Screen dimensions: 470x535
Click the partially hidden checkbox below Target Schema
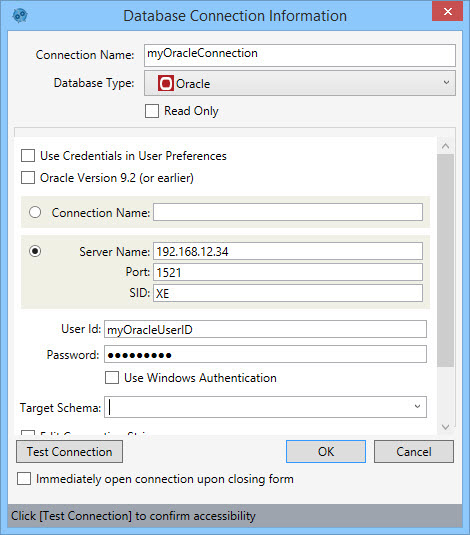pos(28,433)
